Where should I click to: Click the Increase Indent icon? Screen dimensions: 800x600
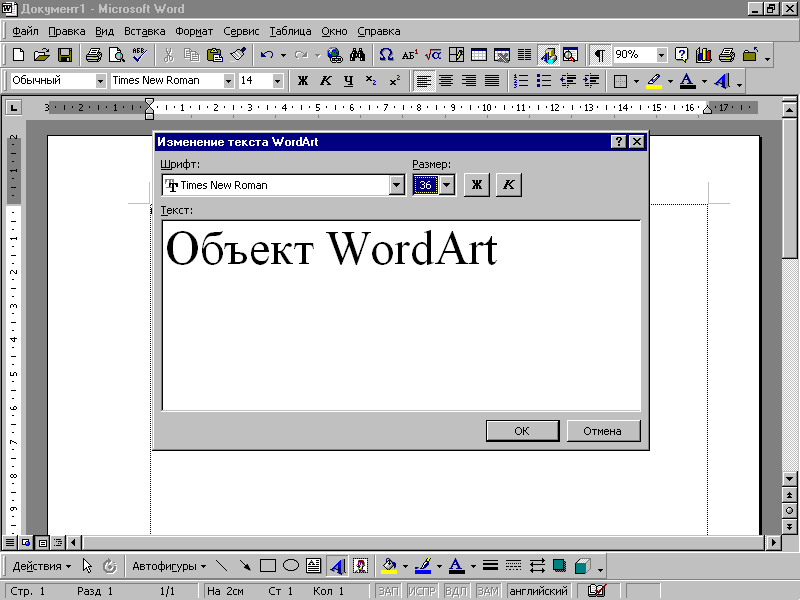(591, 81)
